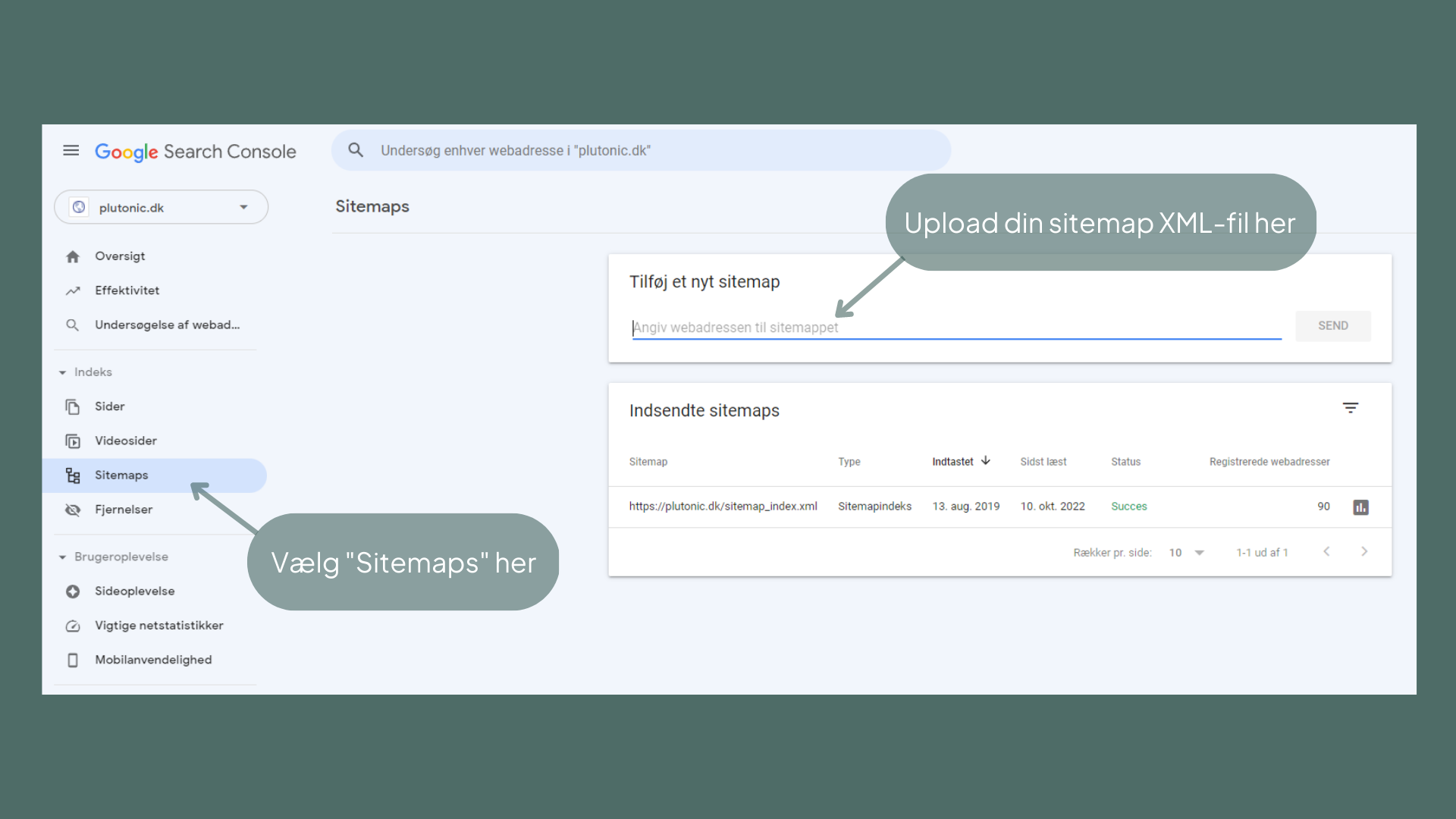Click the Google Search Console logo

click(195, 152)
